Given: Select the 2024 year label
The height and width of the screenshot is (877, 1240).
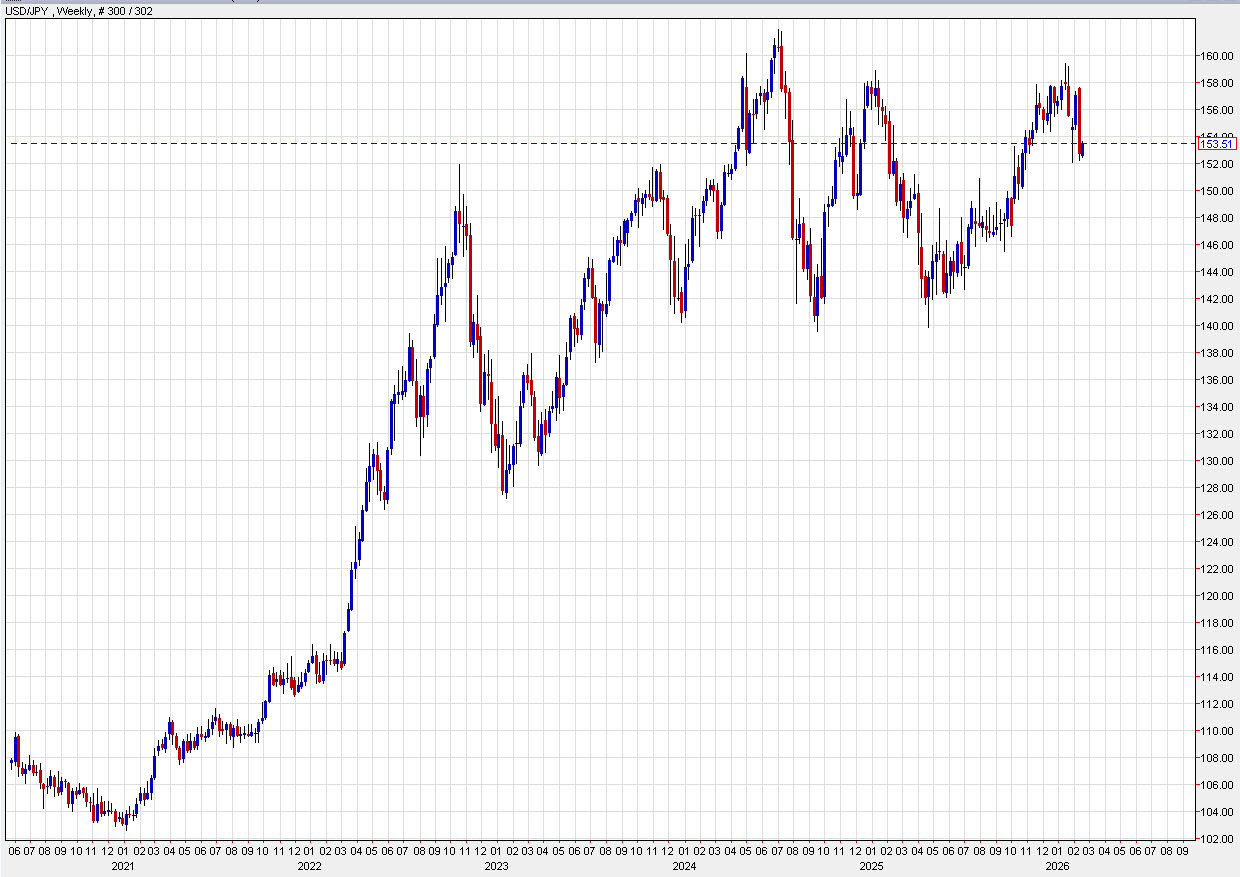Looking at the screenshot, I should tap(684, 868).
